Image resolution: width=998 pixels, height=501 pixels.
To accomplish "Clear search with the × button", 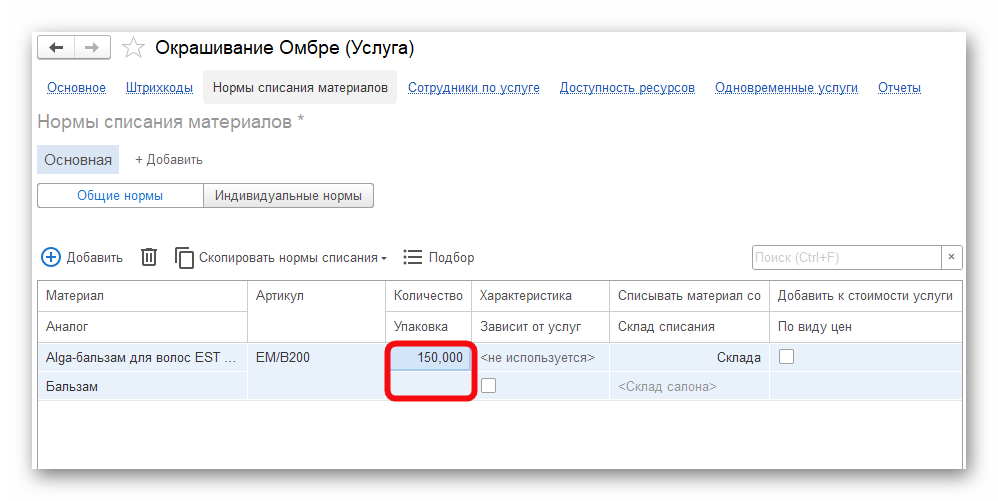I will [x=952, y=257].
